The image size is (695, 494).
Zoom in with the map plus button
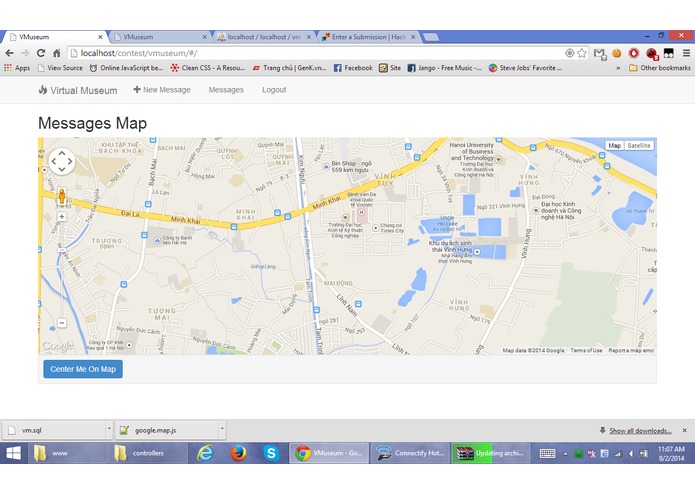(x=62, y=217)
